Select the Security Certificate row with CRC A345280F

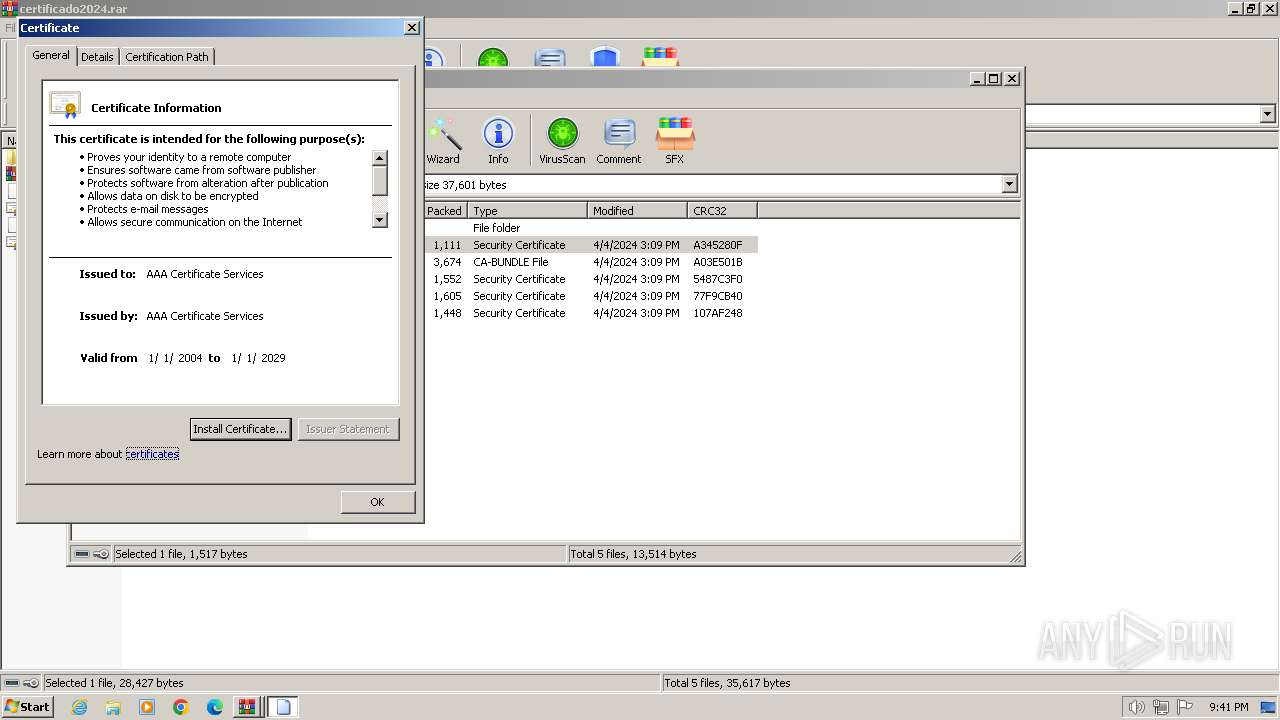point(590,245)
